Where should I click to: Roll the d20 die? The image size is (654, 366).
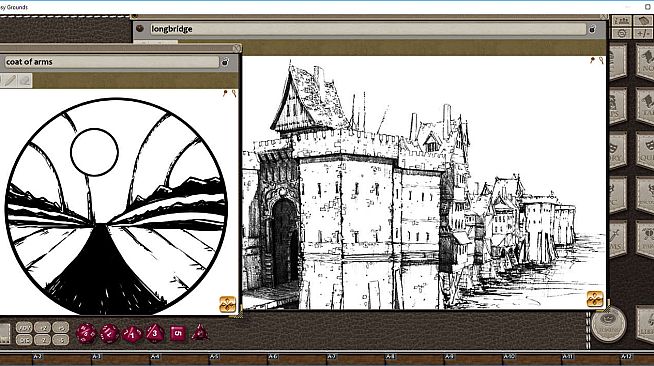(86, 333)
